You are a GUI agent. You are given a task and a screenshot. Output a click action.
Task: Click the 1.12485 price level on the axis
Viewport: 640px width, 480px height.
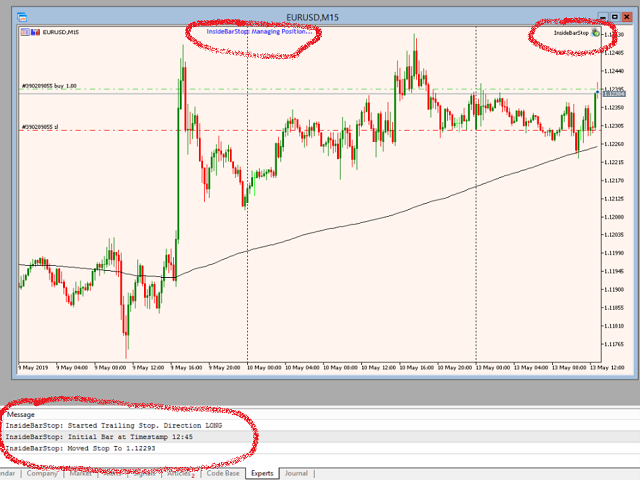tap(613, 53)
